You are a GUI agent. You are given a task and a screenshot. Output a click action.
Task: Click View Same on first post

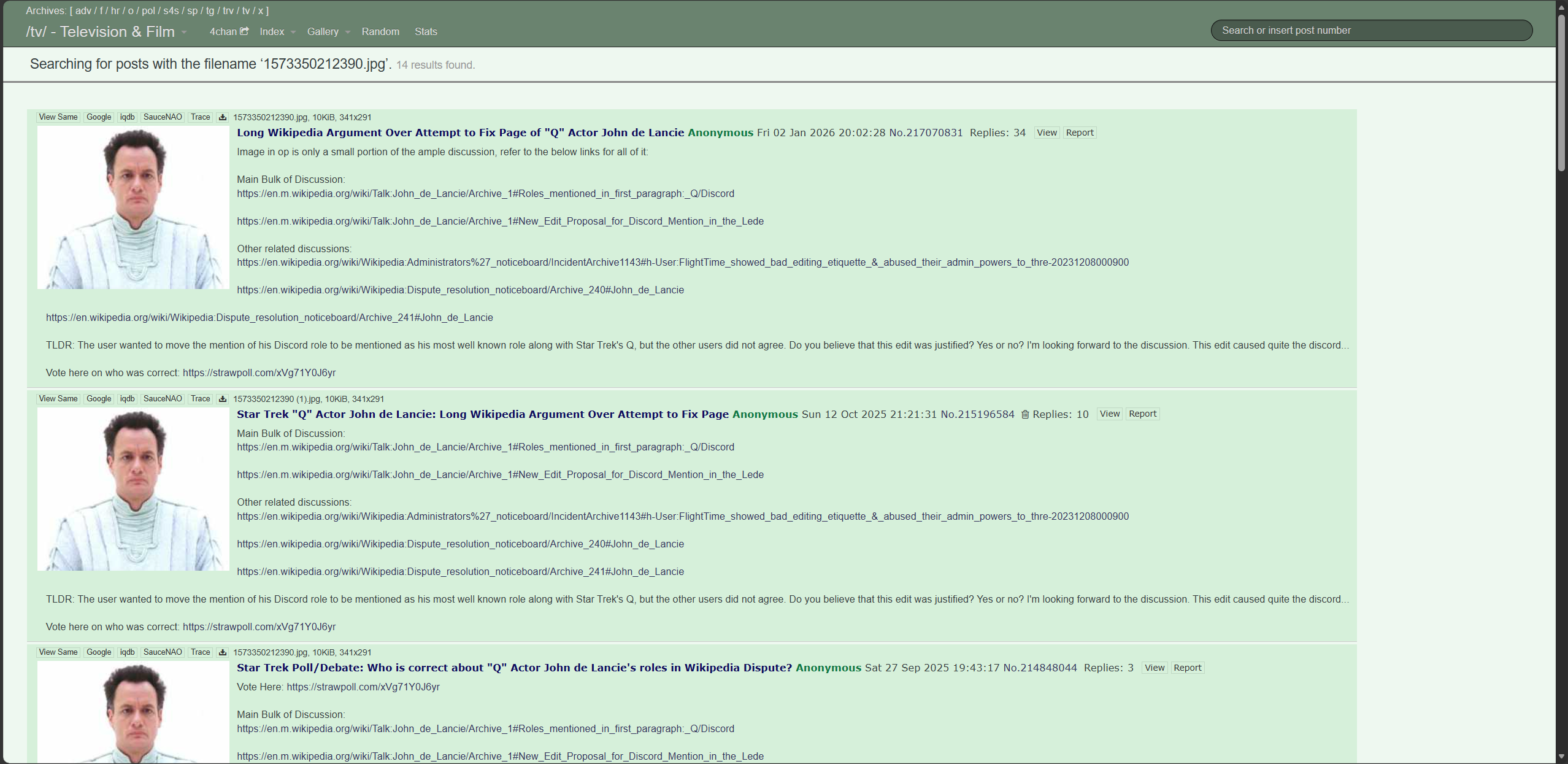(x=58, y=117)
